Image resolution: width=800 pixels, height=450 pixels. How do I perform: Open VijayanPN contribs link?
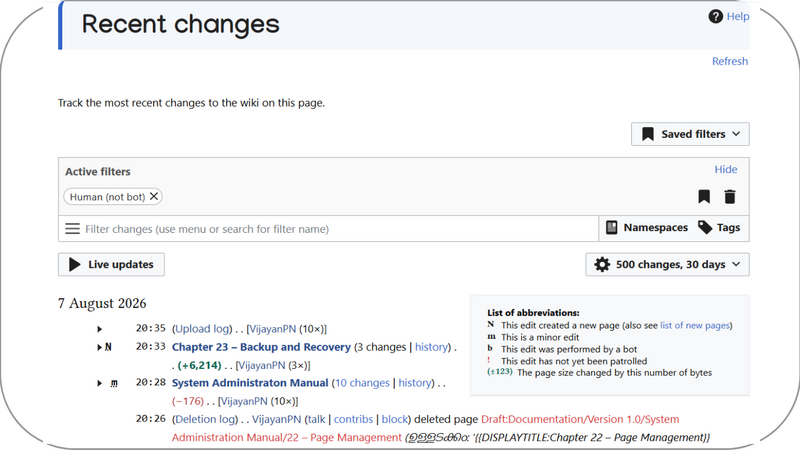coord(354,419)
